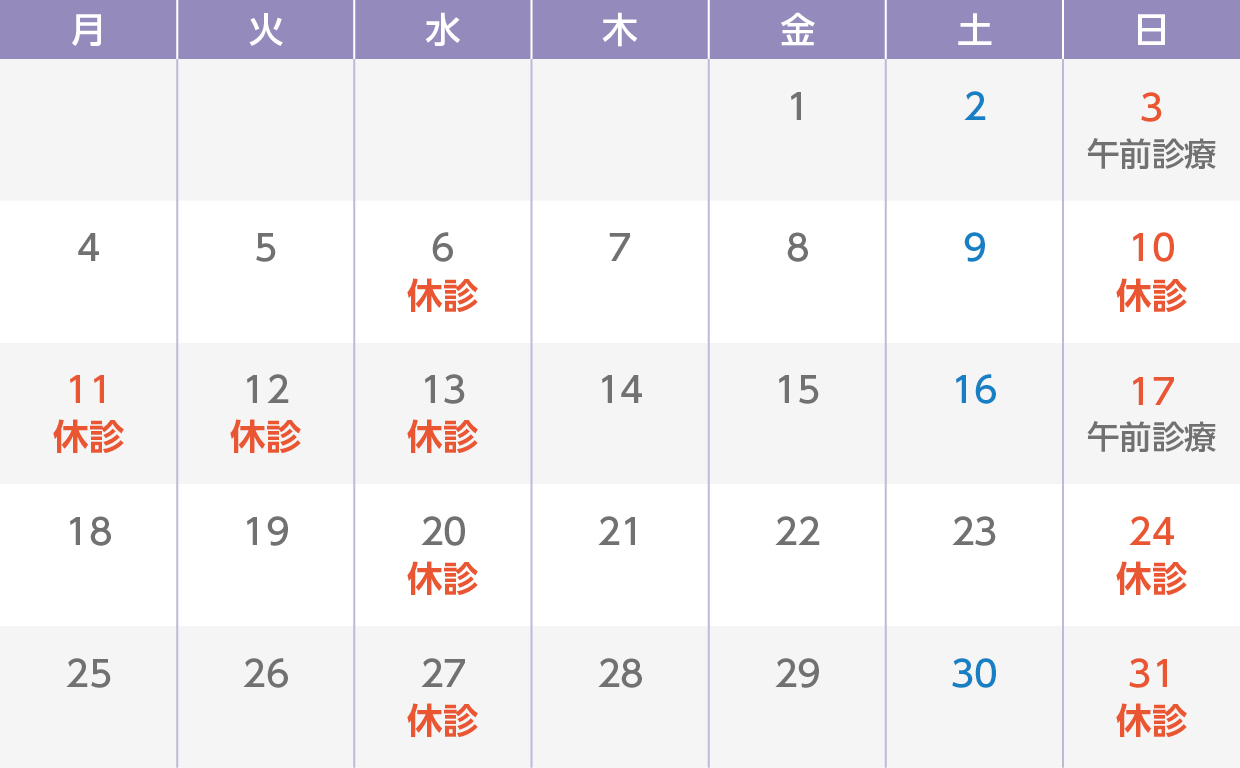Select date 10 marked 休診

[x=1152, y=248]
